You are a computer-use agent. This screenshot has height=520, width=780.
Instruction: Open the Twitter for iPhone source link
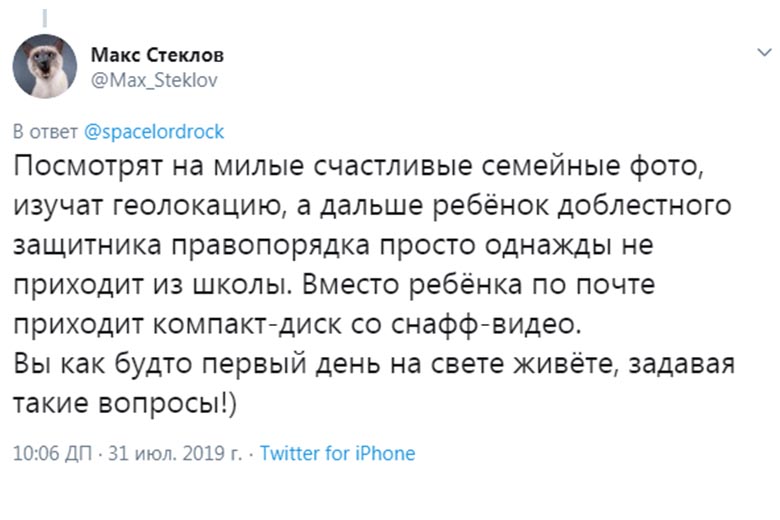337,453
